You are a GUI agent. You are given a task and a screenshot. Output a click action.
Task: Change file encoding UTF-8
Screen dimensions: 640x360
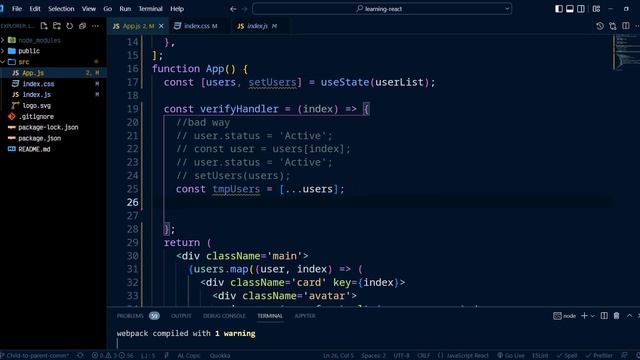point(402,356)
